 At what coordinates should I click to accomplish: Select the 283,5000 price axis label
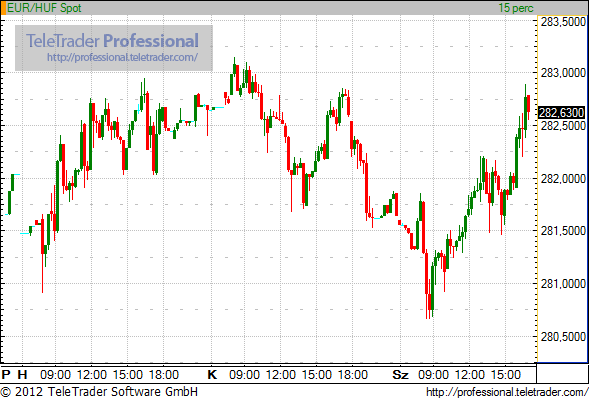(x=563, y=22)
